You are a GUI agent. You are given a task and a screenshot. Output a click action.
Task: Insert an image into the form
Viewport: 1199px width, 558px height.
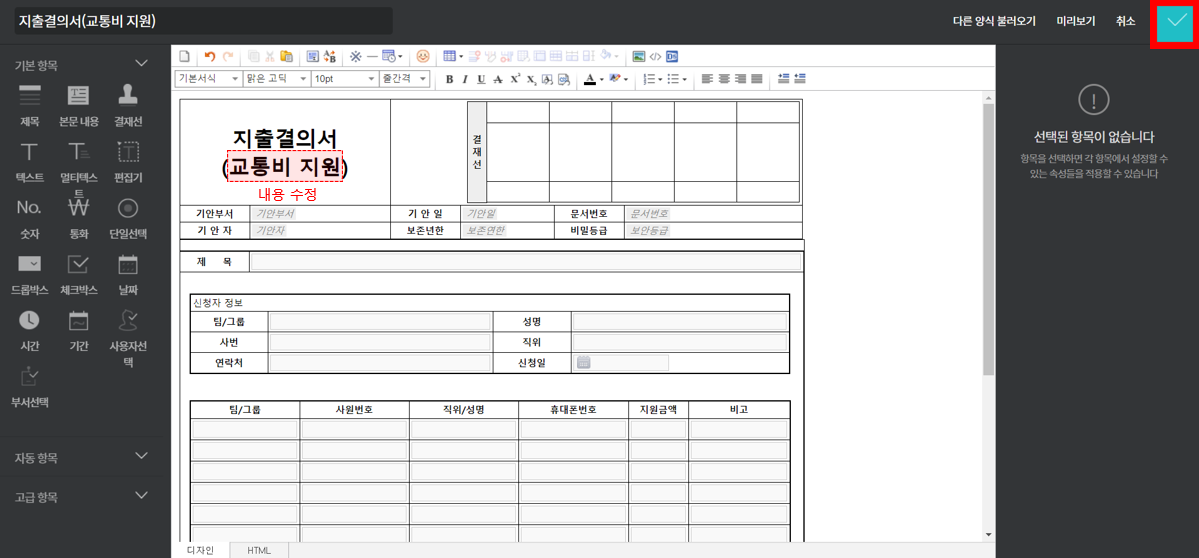click(638, 56)
